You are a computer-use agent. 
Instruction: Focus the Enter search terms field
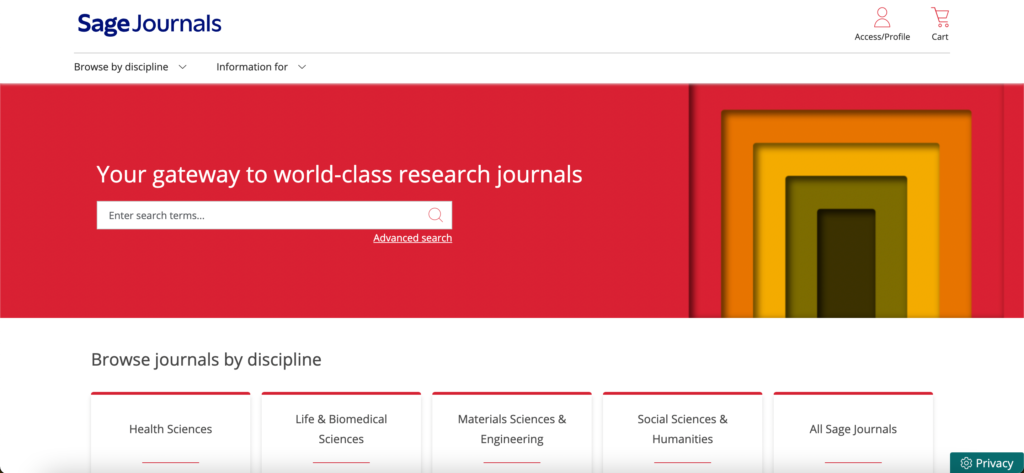(x=260, y=215)
